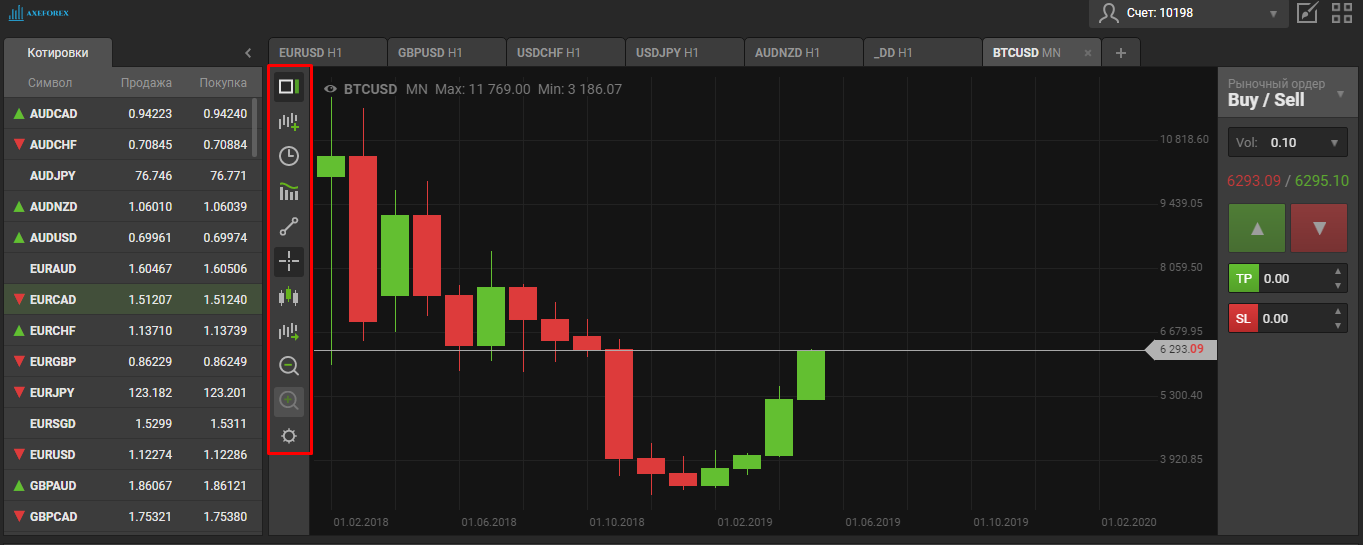Viewport: 1363px width, 545px height.
Task: Switch to the USDJPY H1 chart tab
Action: coord(683,52)
